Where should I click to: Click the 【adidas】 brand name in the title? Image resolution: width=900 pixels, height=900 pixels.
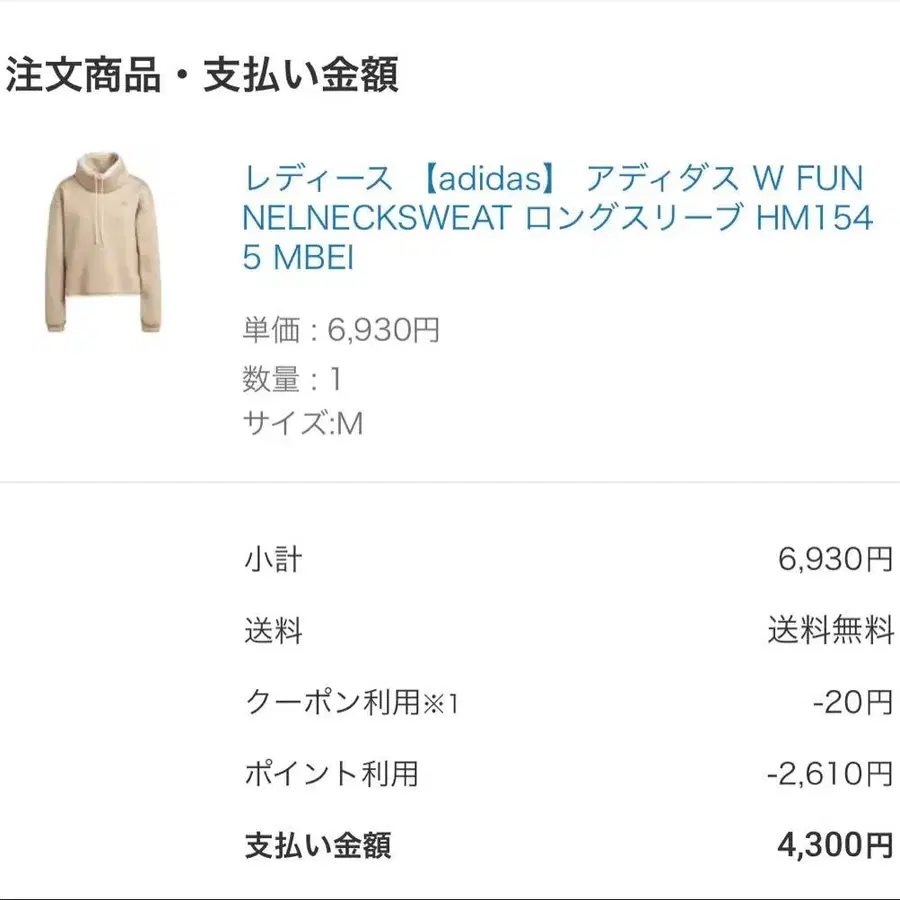(488, 179)
